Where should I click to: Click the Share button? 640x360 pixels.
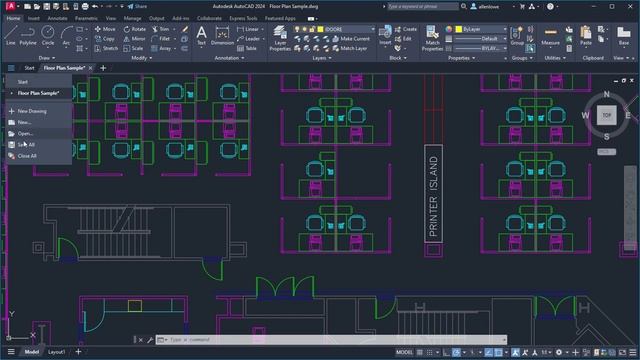pyautogui.click(x=137, y=7)
